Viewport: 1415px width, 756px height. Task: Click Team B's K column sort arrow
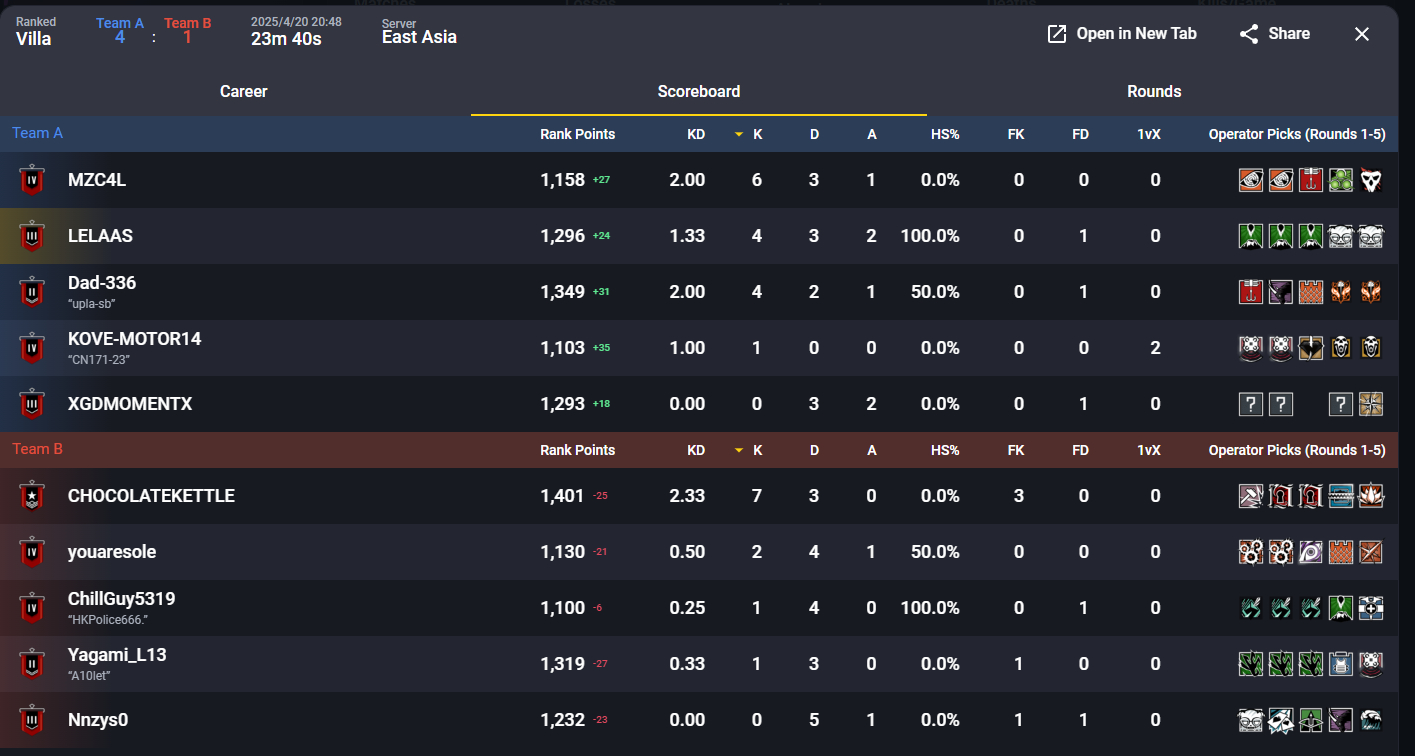739,450
